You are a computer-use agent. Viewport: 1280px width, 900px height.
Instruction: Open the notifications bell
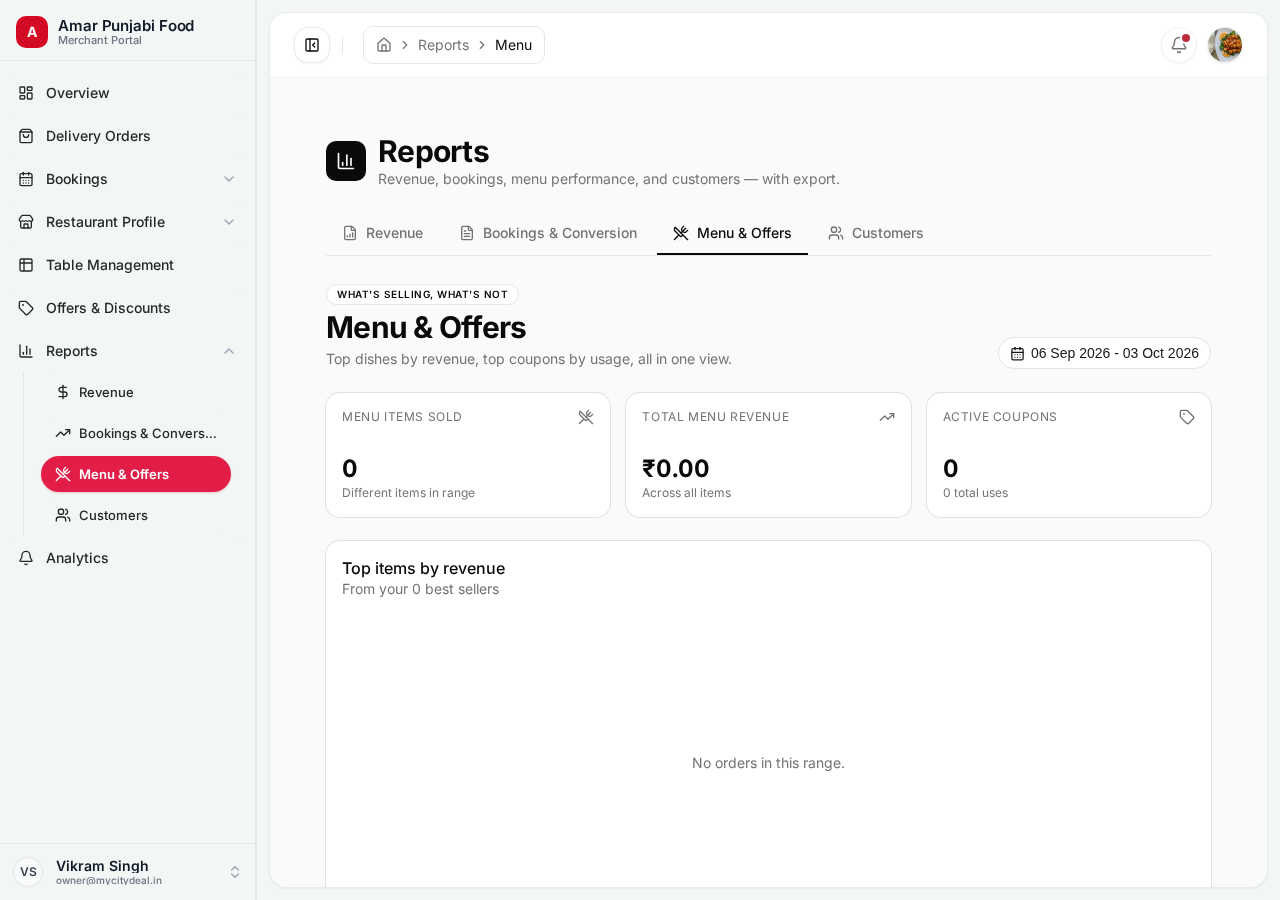(1179, 45)
